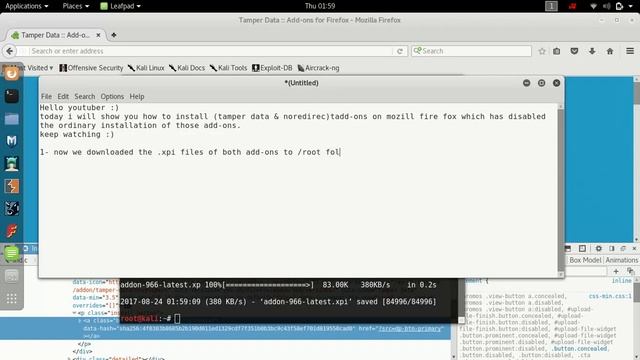The height and width of the screenshot is (360, 640).
Task: Close the developer tools panel
Action: [x=634, y=248]
